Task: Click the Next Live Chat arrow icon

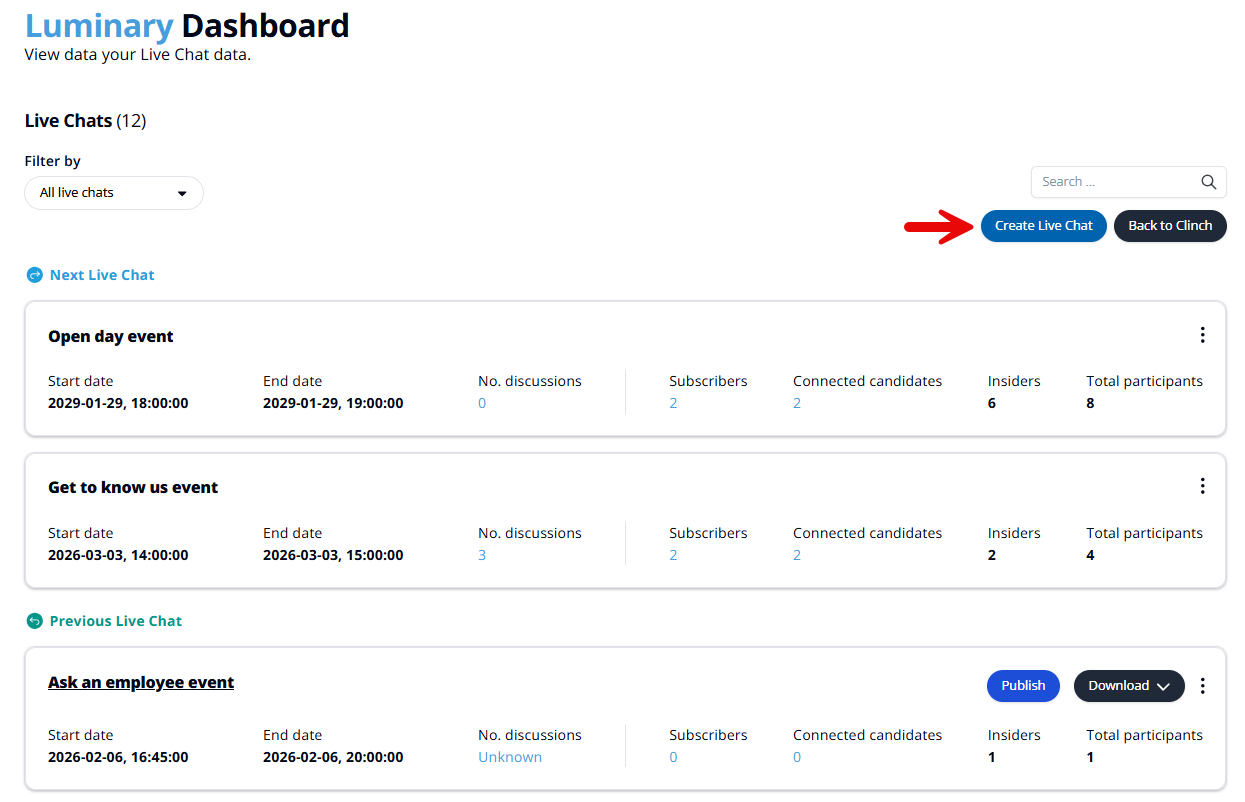Action: [35, 275]
